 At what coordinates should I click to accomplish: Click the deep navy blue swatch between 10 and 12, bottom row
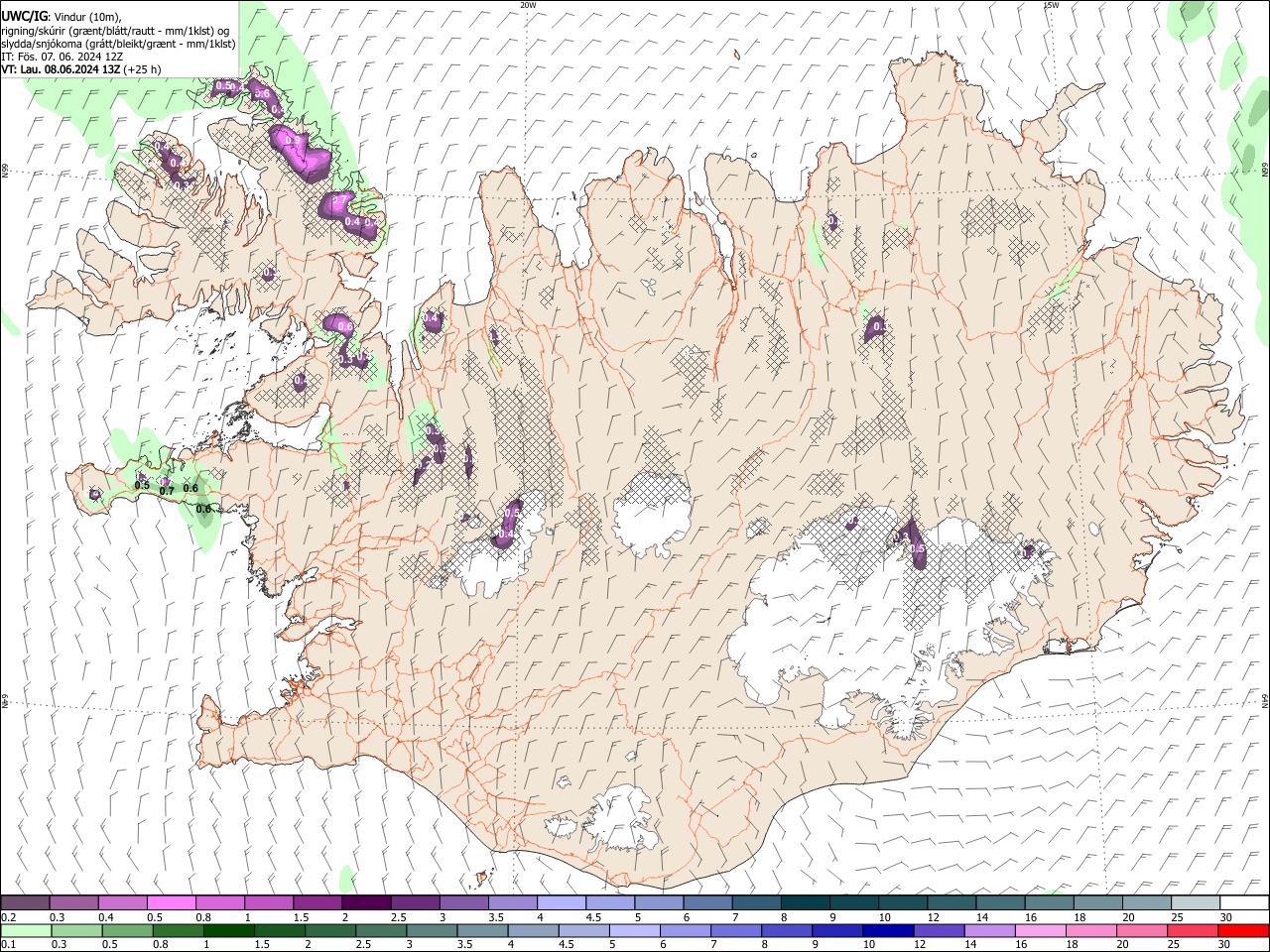[x=887, y=931]
